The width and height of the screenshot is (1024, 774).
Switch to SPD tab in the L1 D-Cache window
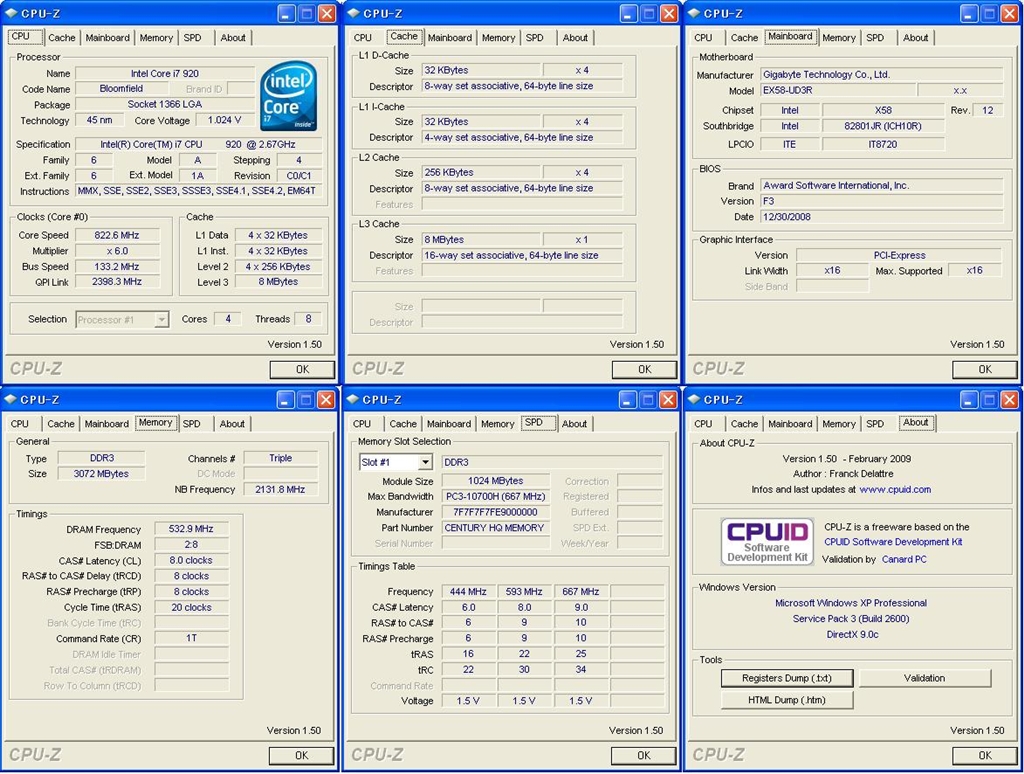535,38
